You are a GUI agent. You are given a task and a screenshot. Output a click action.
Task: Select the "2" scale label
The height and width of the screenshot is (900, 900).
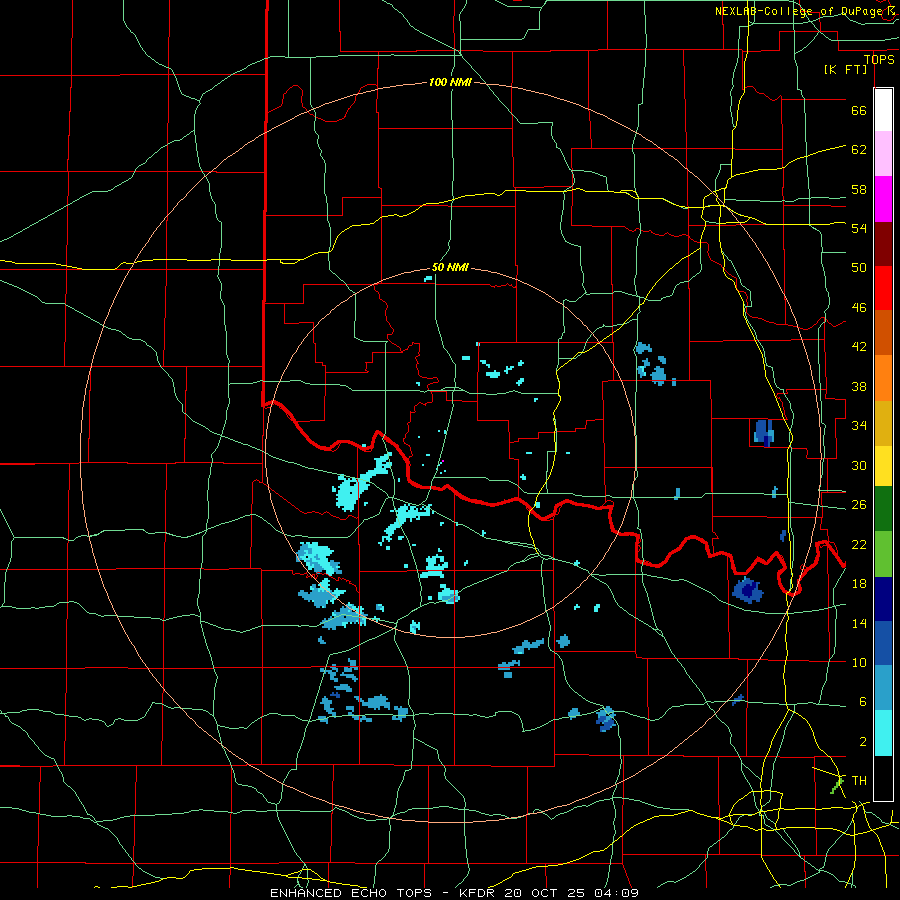862,742
